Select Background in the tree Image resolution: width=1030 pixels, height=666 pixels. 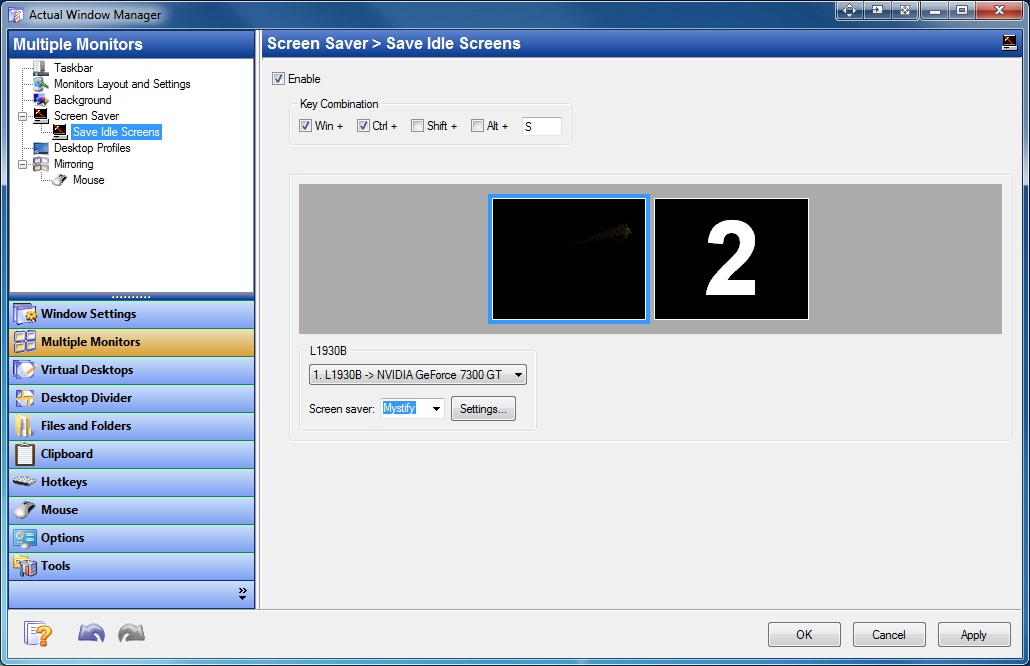click(x=83, y=100)
